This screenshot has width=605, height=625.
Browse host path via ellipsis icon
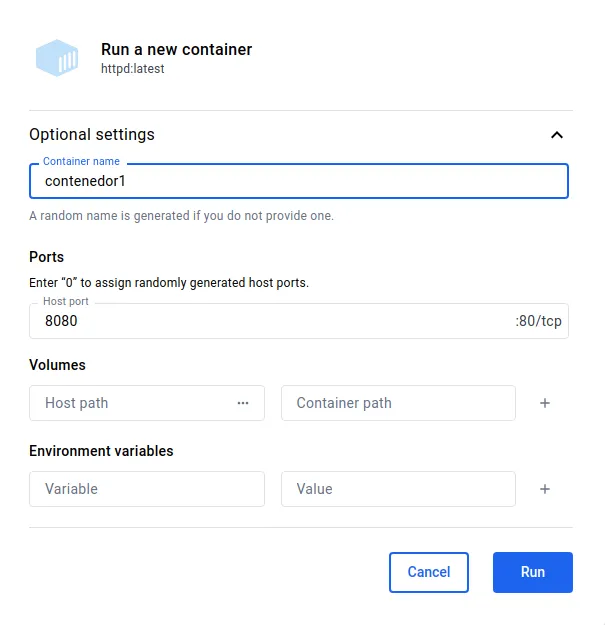[x=243, y=403]
